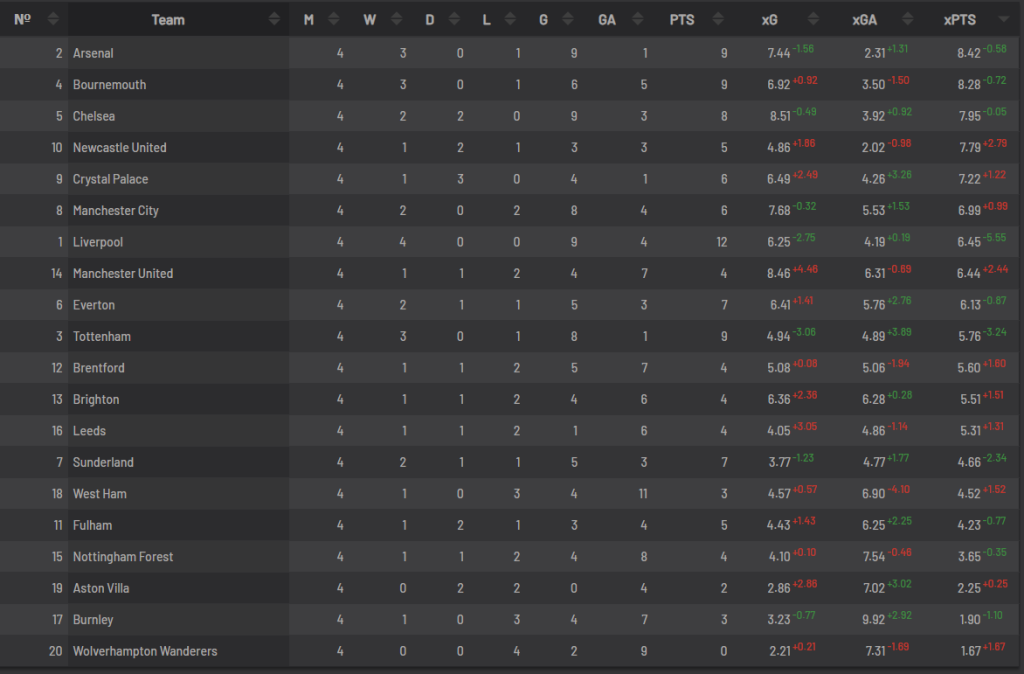Click the green +2.79 value for Newcastle United
The height and width of the screenshot is (674, 1024).
tap(997, 143)
